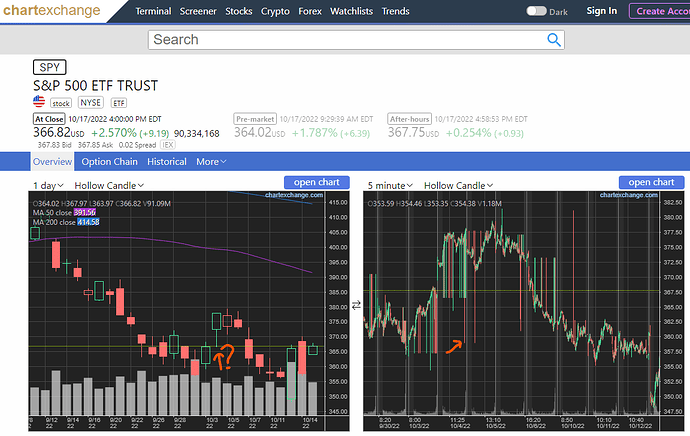The height and width of the screenshot is (436, 690).
Task: Click the chartexchange logo
Action: coord(51,10)
